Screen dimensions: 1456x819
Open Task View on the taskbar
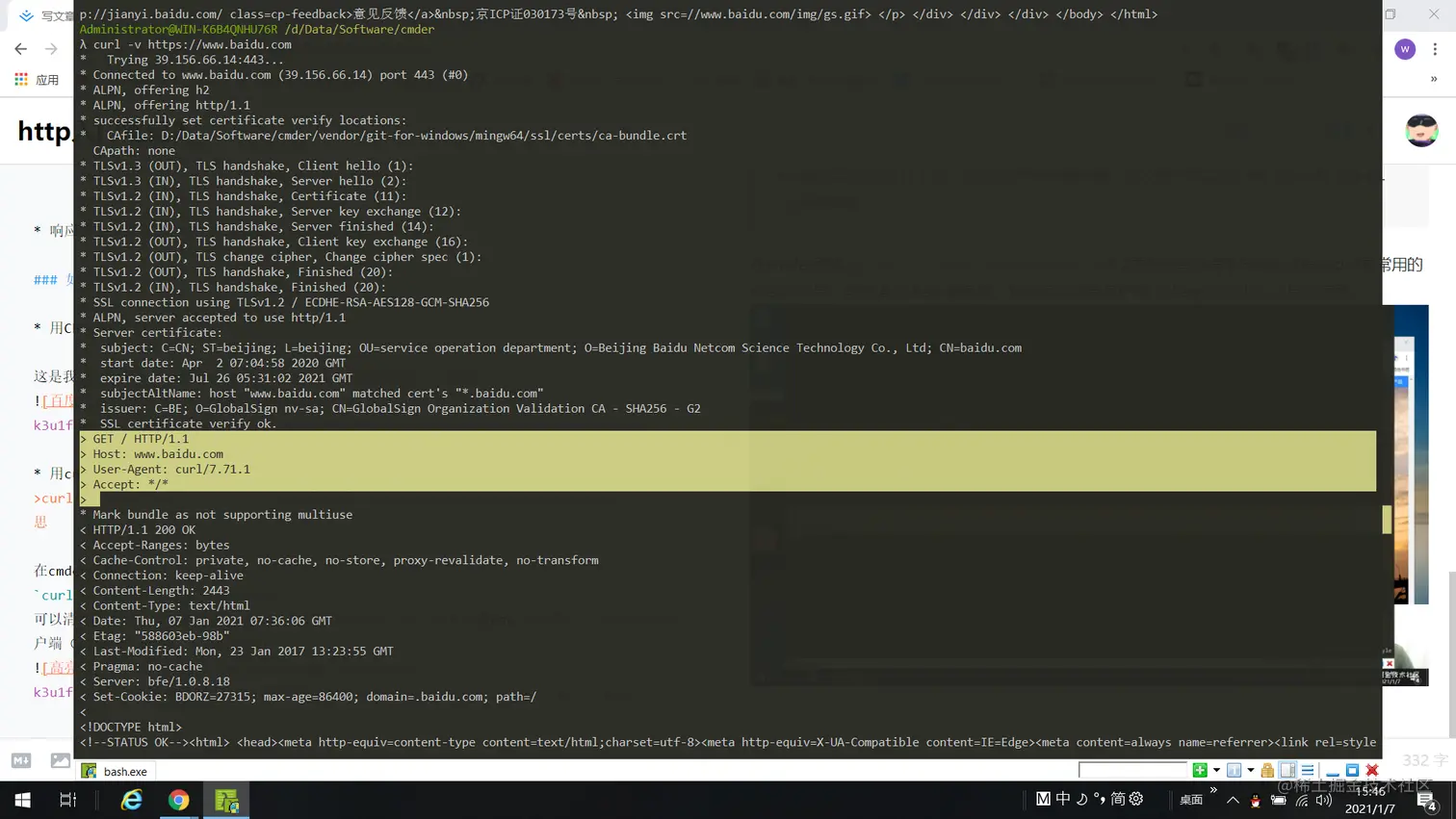(x=67, y=800)
